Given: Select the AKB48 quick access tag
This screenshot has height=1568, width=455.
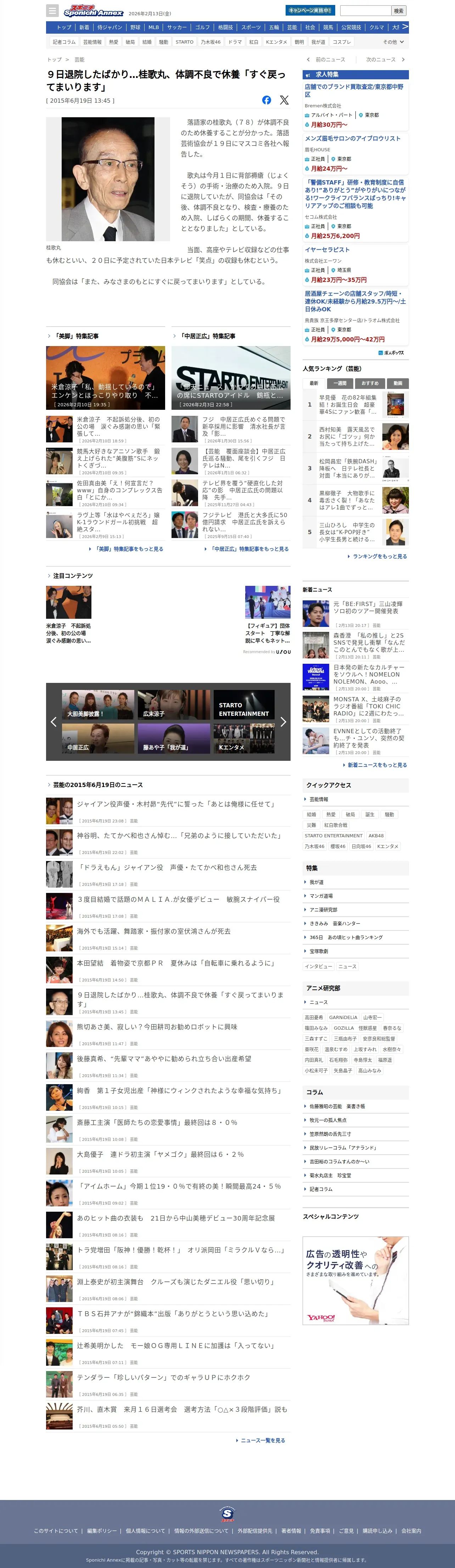Looking at the screenshot, I should (376, 836).
